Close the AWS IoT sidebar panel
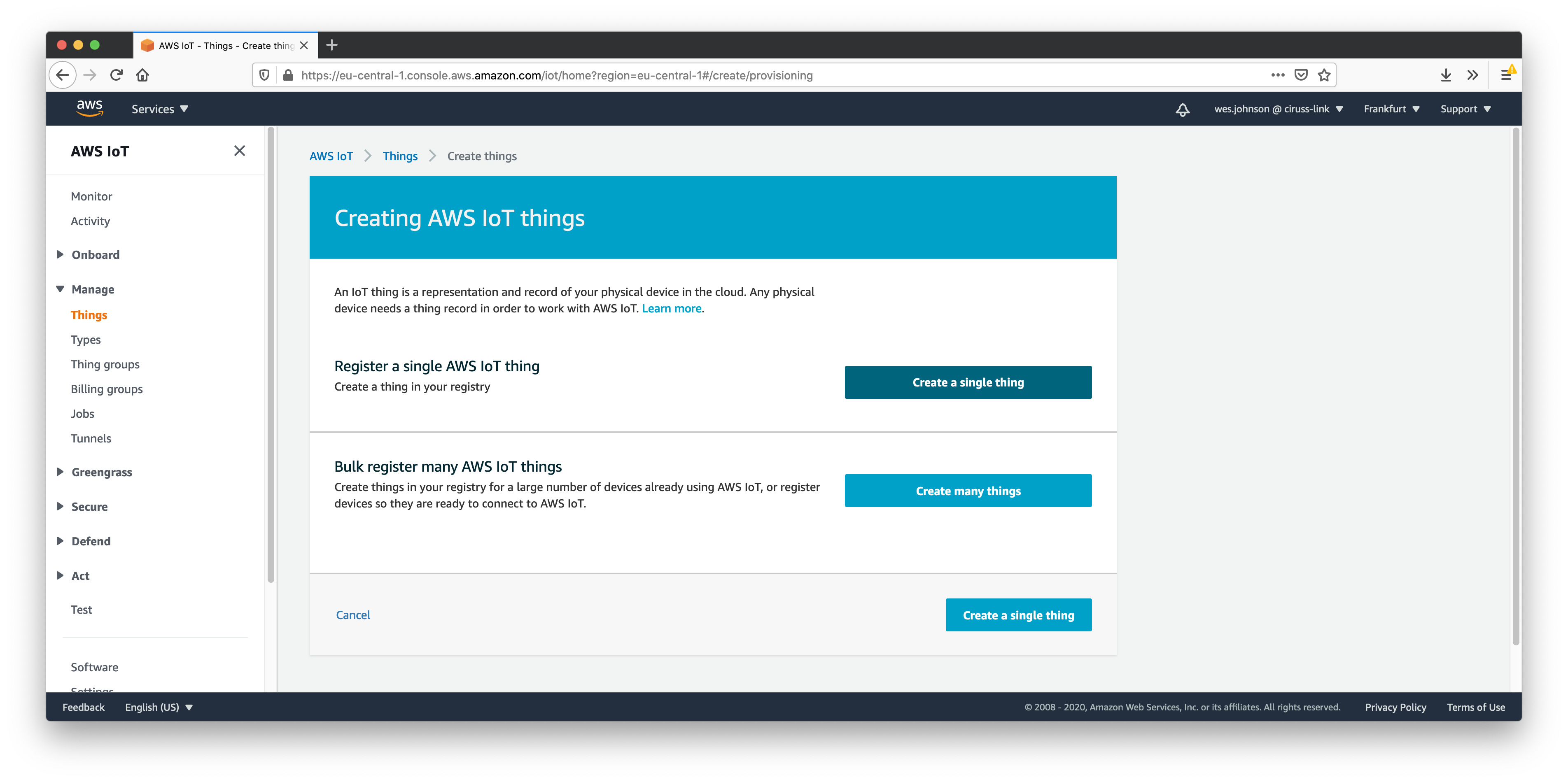The width and height of the screenshot is (1568, 782). [239, 151]
